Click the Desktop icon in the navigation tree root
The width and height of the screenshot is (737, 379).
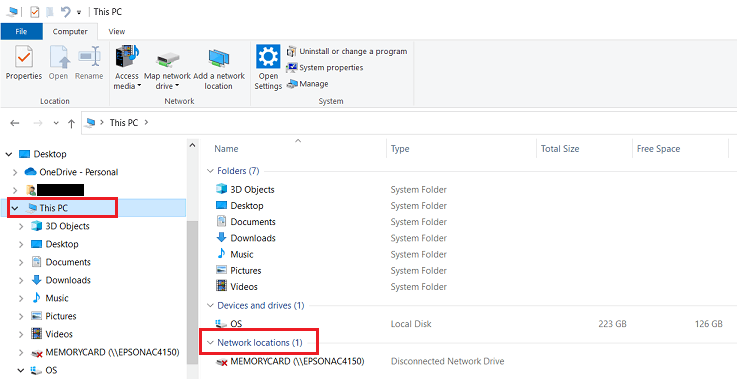[x=24, y=154]
